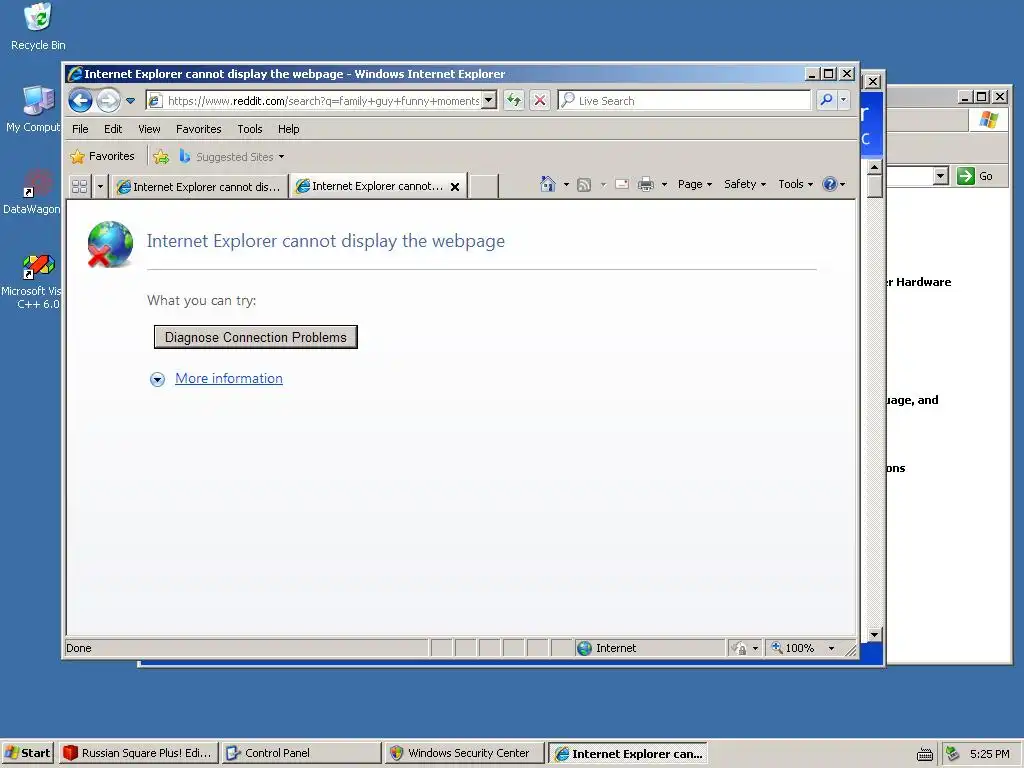The width and height of the screenshot is (1024, 768).
Task: Open the Edit menu
Action: coord(113,129)
